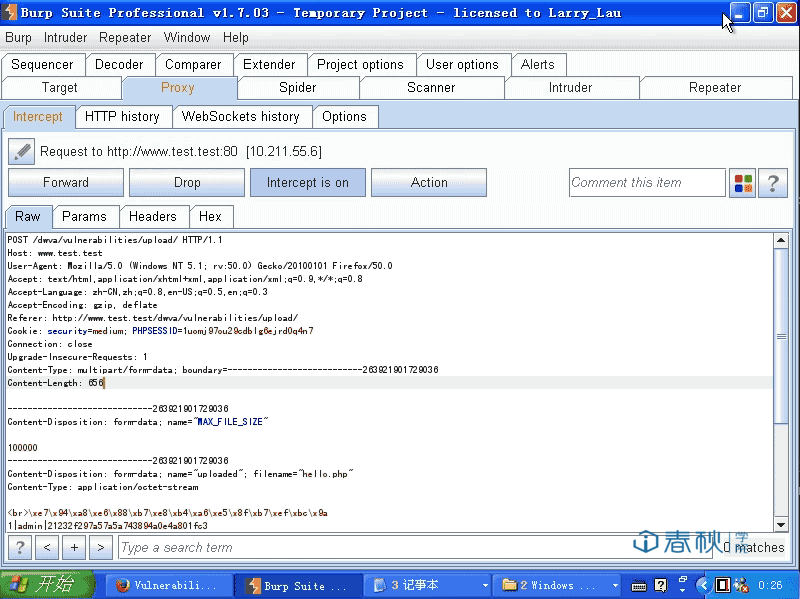Click the search help question mark button

click(x=19, y=547)
